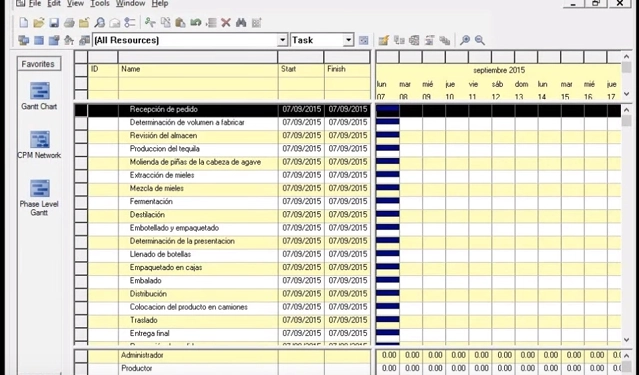This screenshot has width=639, height=375.
Task: Click the open folder toolbar icon
Action: click(x=39, y=23)
